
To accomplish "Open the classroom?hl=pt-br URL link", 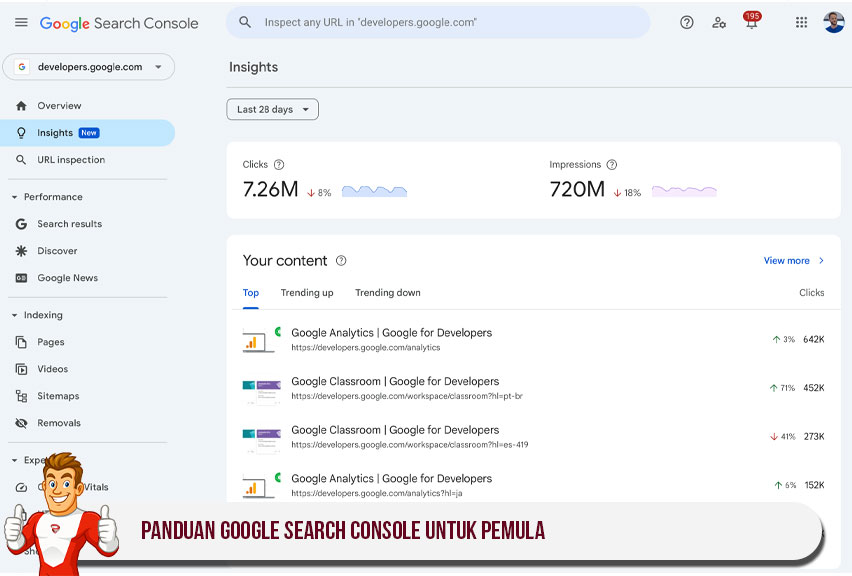I will tap(407, 396).
